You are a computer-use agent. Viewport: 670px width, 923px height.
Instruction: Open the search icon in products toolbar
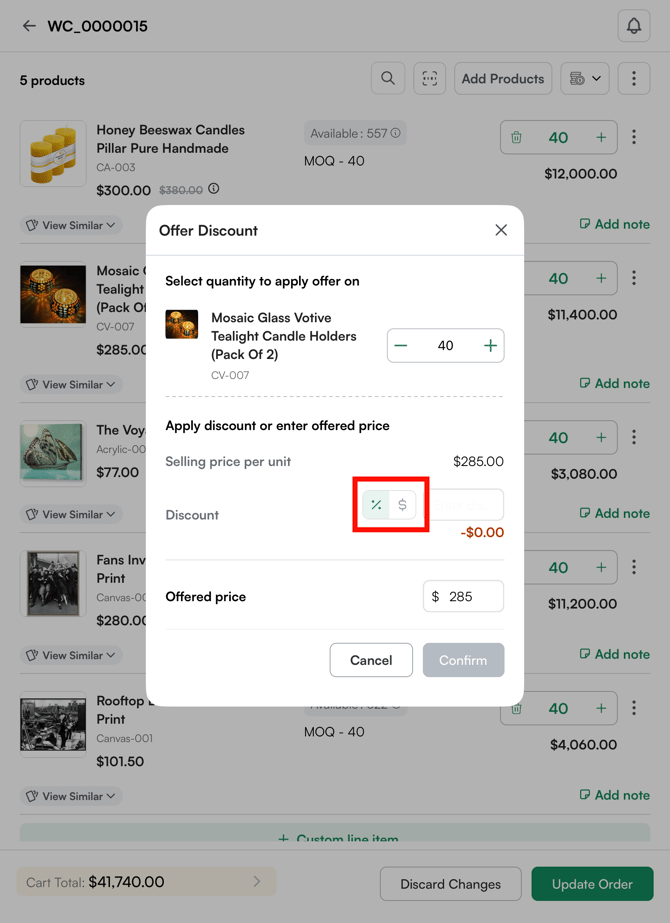coord(388,78)
